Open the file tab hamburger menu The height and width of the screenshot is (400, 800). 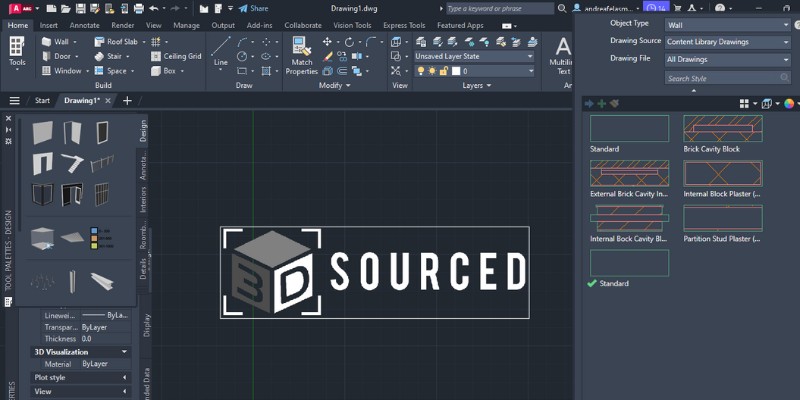coord(14,101)
